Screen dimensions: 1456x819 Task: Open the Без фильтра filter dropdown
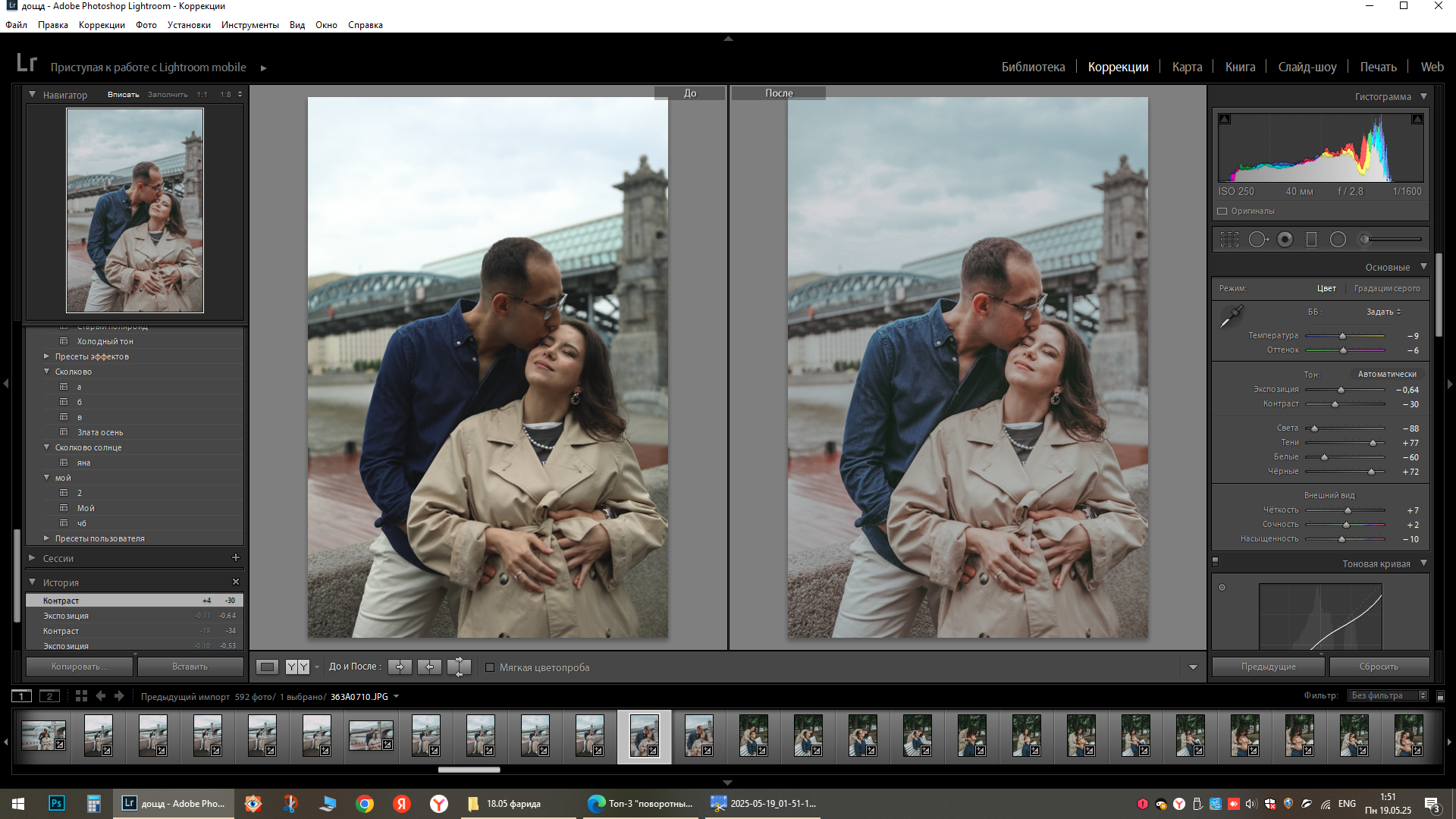click(1387, 695)
